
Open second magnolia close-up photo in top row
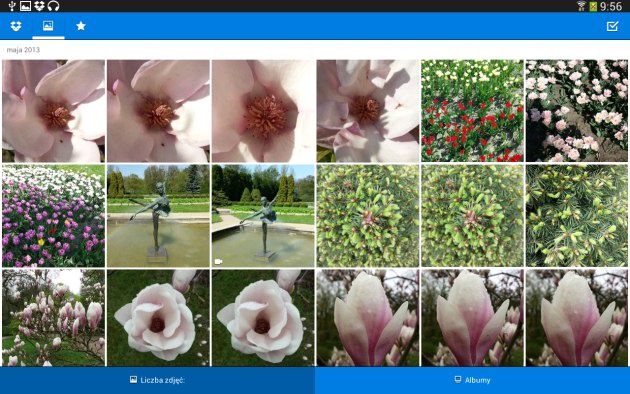pyautogui.click(x=158, y=111)
